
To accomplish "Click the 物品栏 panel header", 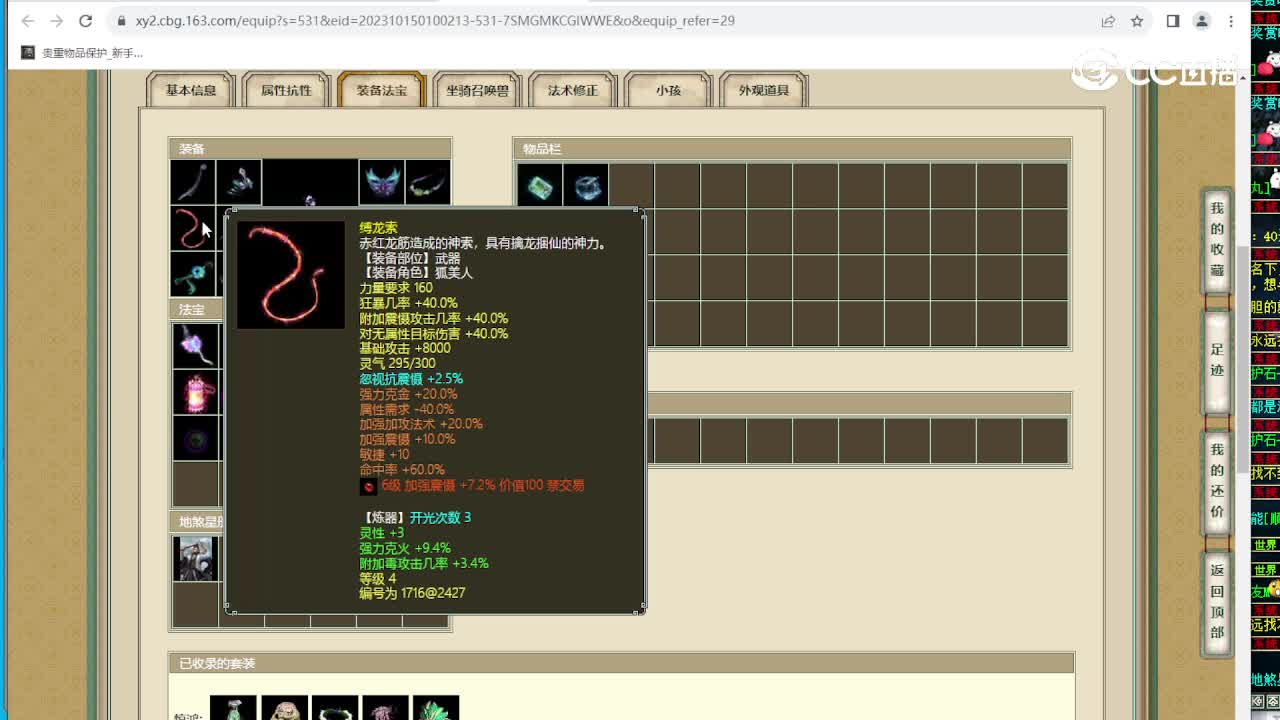I will [792, 149].
